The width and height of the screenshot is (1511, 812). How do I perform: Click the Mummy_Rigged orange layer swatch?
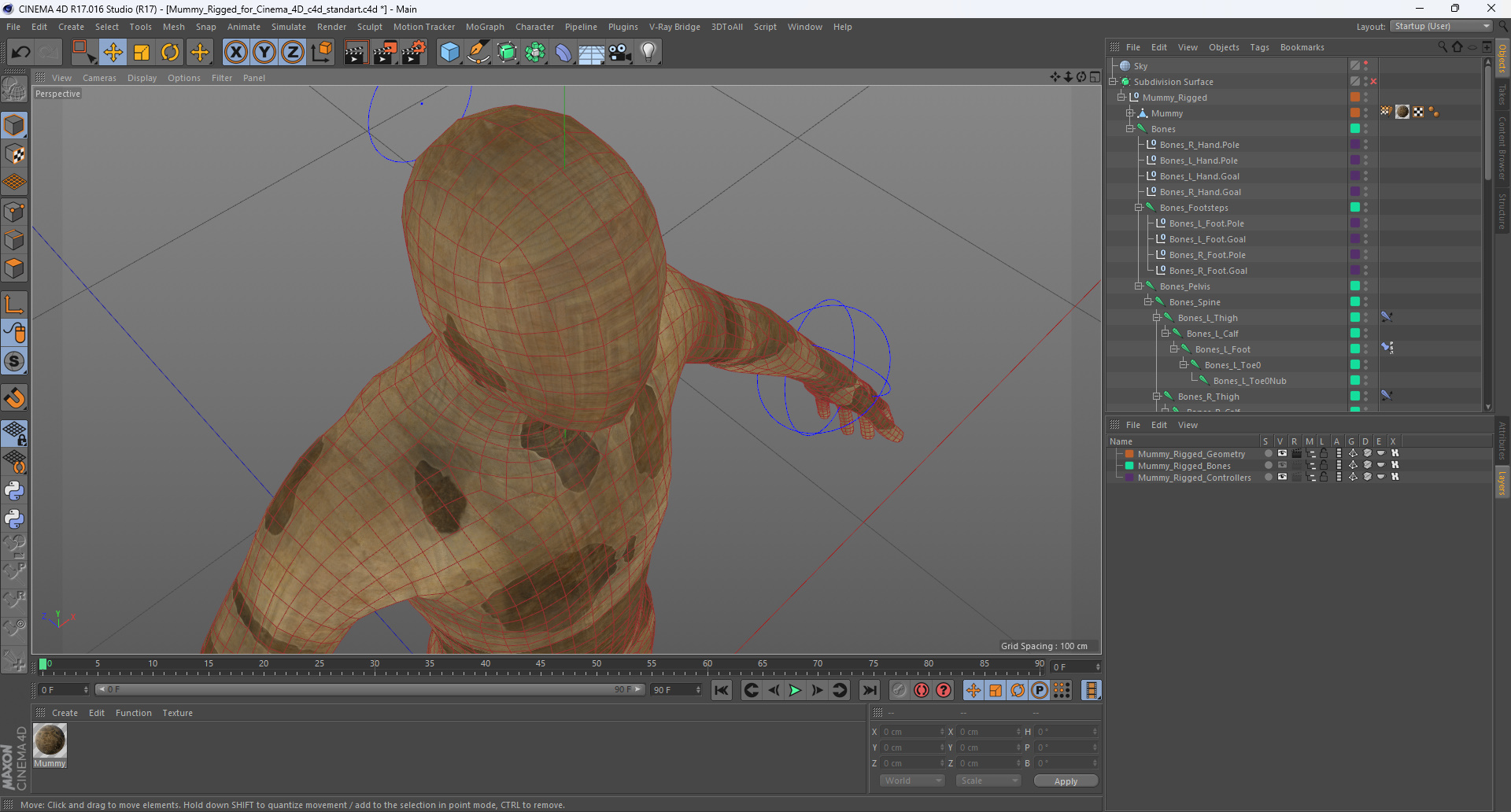click(1355, 98)
